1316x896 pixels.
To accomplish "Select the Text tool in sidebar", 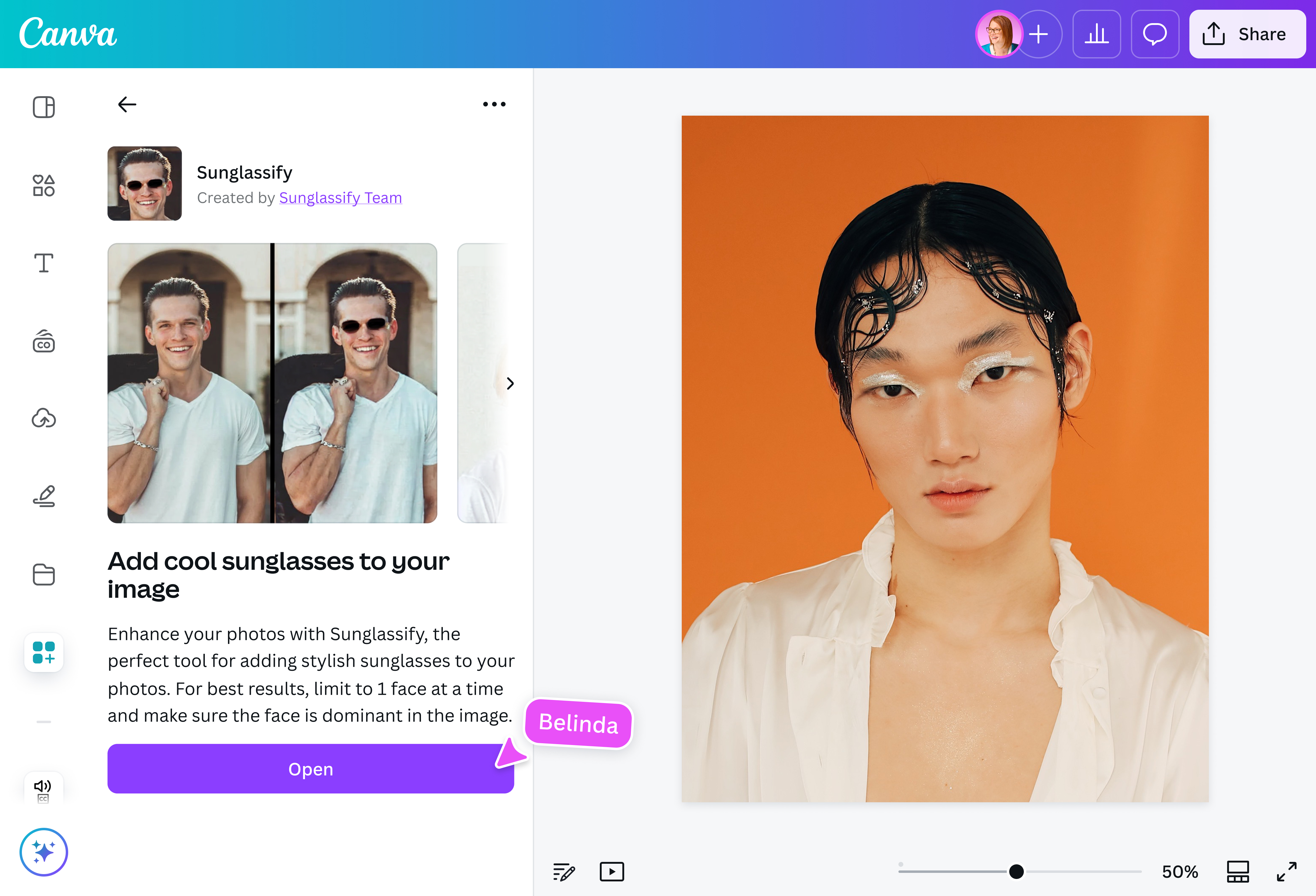I will [x=44, y=263].
